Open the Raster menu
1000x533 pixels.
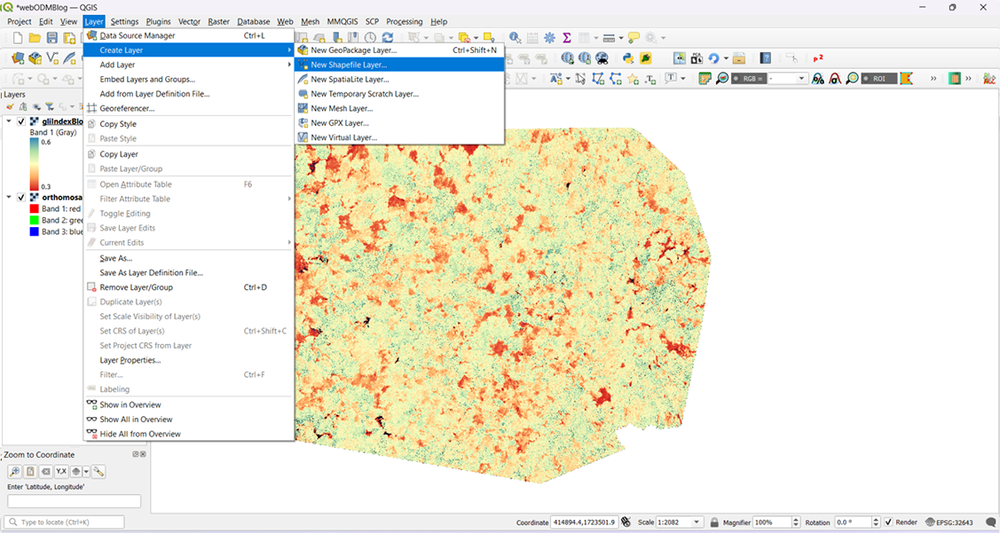pos(218,21)
